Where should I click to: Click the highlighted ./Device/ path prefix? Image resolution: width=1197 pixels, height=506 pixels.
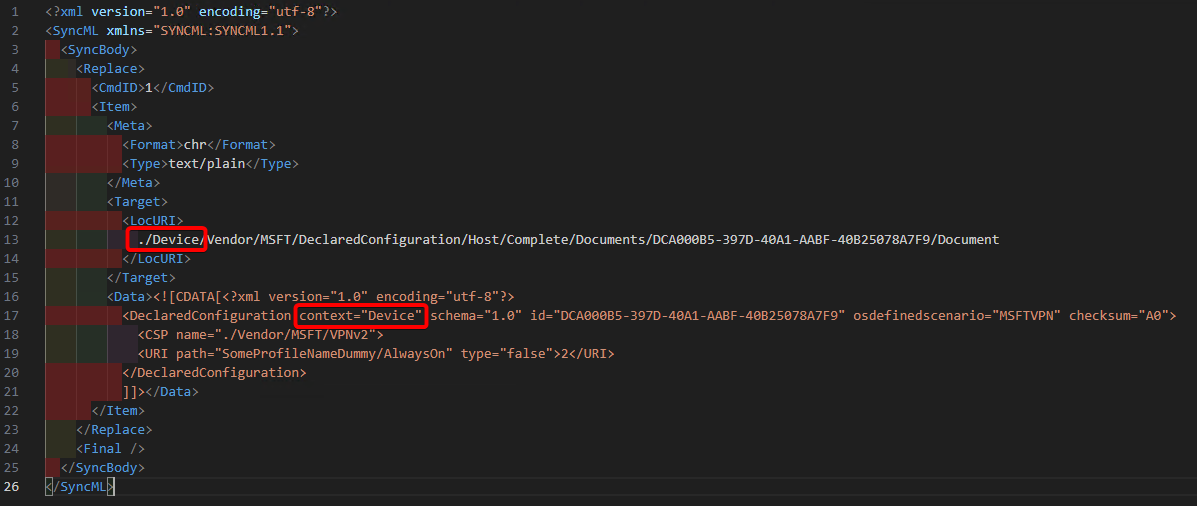(167, 240)
